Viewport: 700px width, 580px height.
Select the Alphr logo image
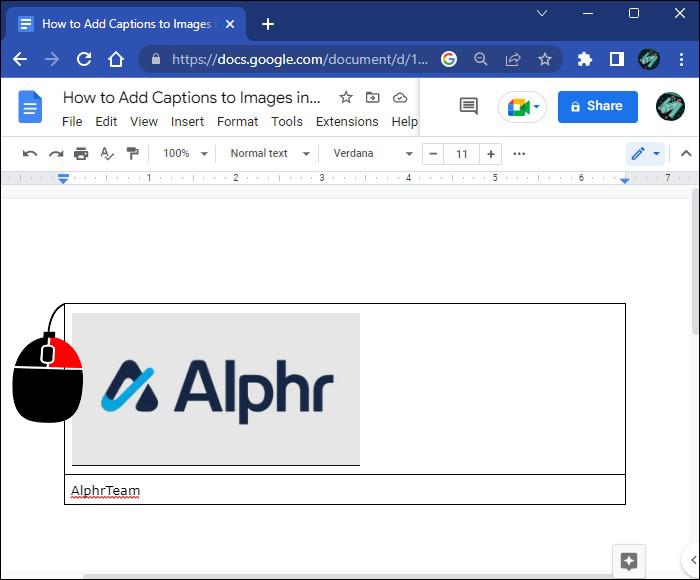tap(216, 389)
